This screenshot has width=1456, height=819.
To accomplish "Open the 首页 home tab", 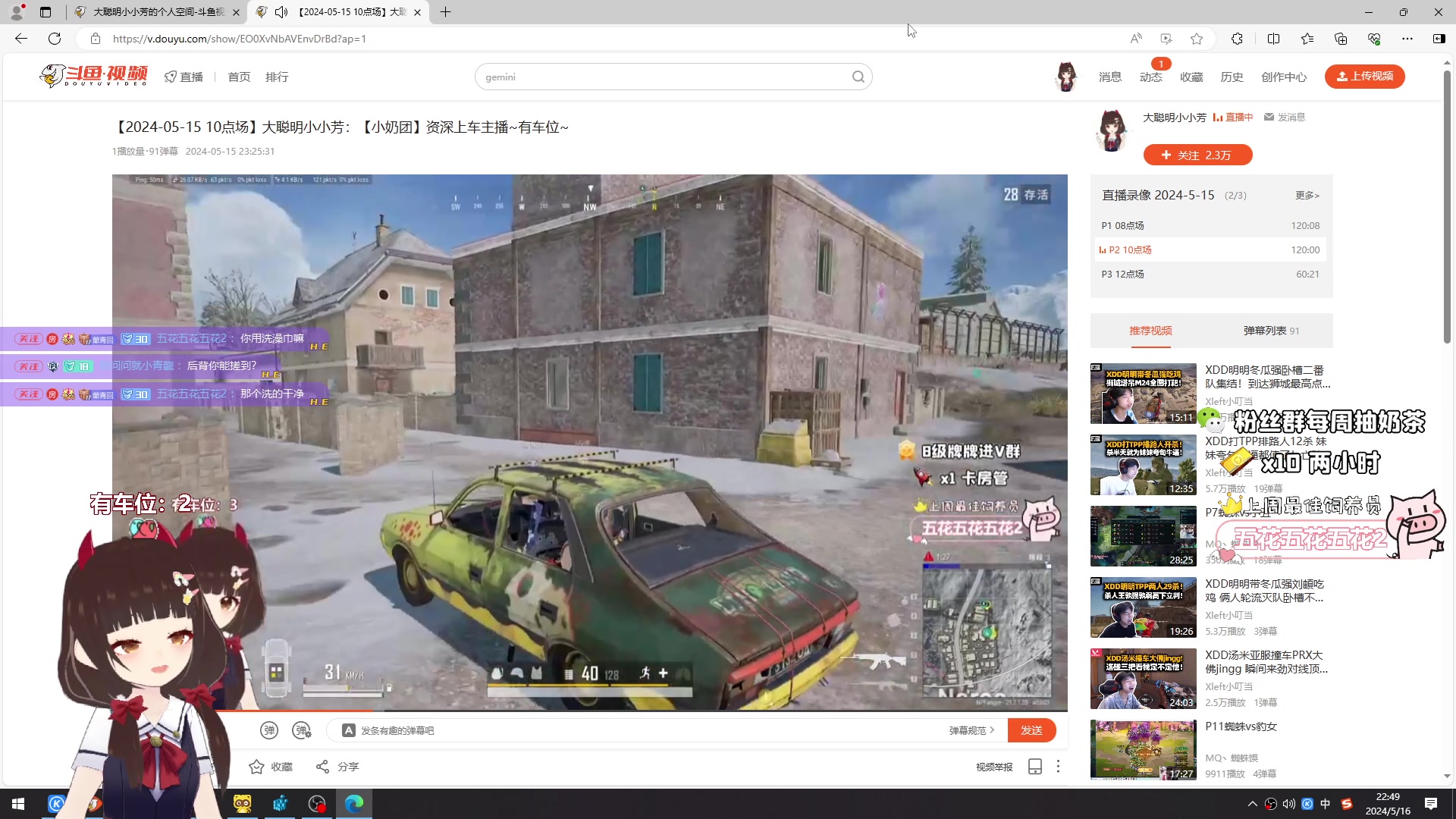I will 239,77.
